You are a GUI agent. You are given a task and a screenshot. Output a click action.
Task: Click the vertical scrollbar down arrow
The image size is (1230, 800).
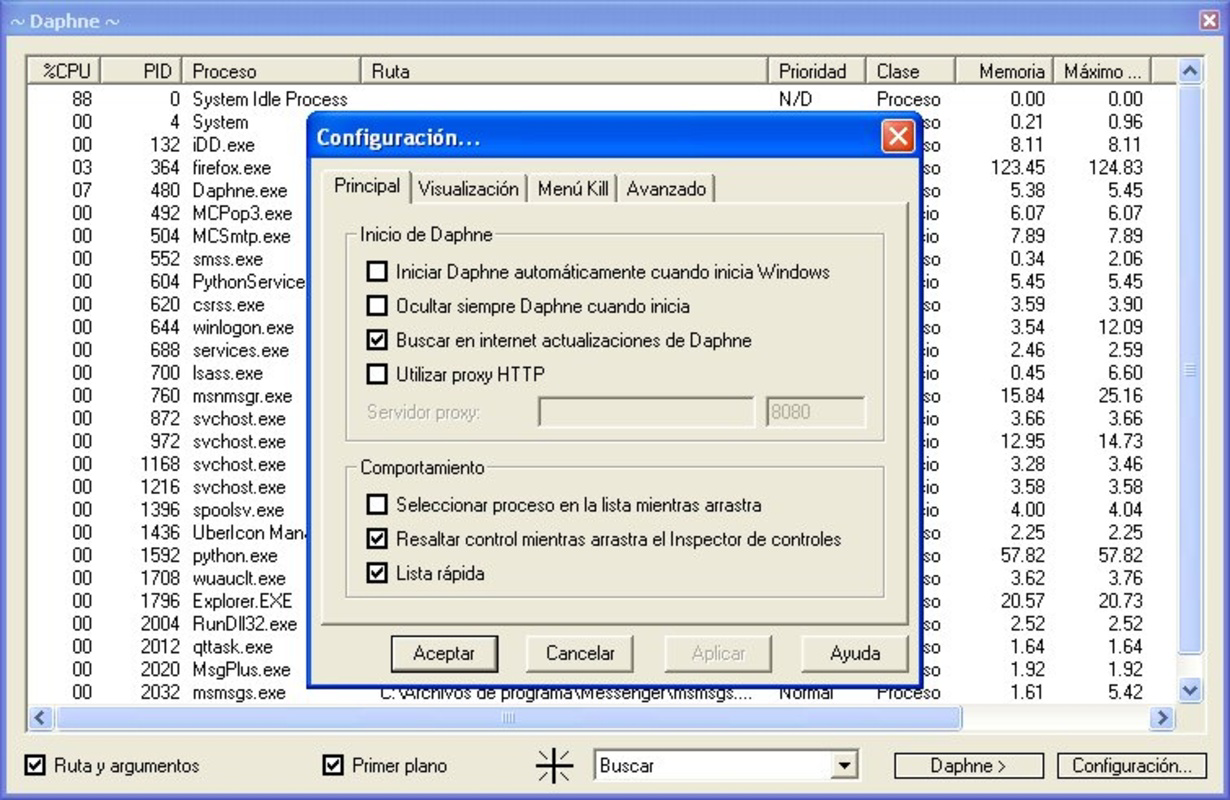coord(1189,691)
